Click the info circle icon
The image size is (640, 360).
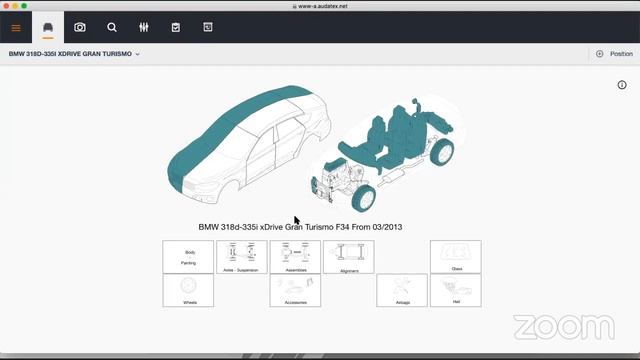(x=622, y=85)
